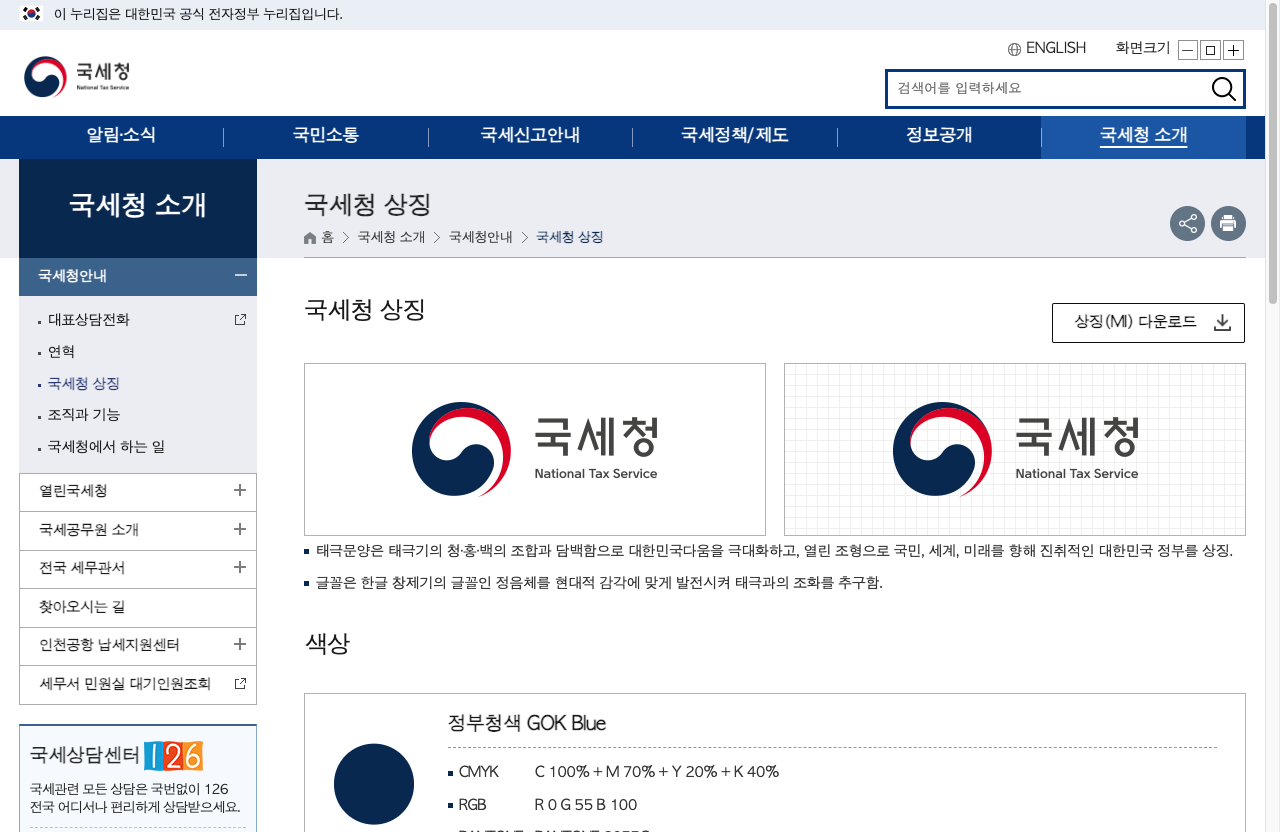Click the 색상 section heading
This screenshot has height=832, width=1280.
[327, 643]
